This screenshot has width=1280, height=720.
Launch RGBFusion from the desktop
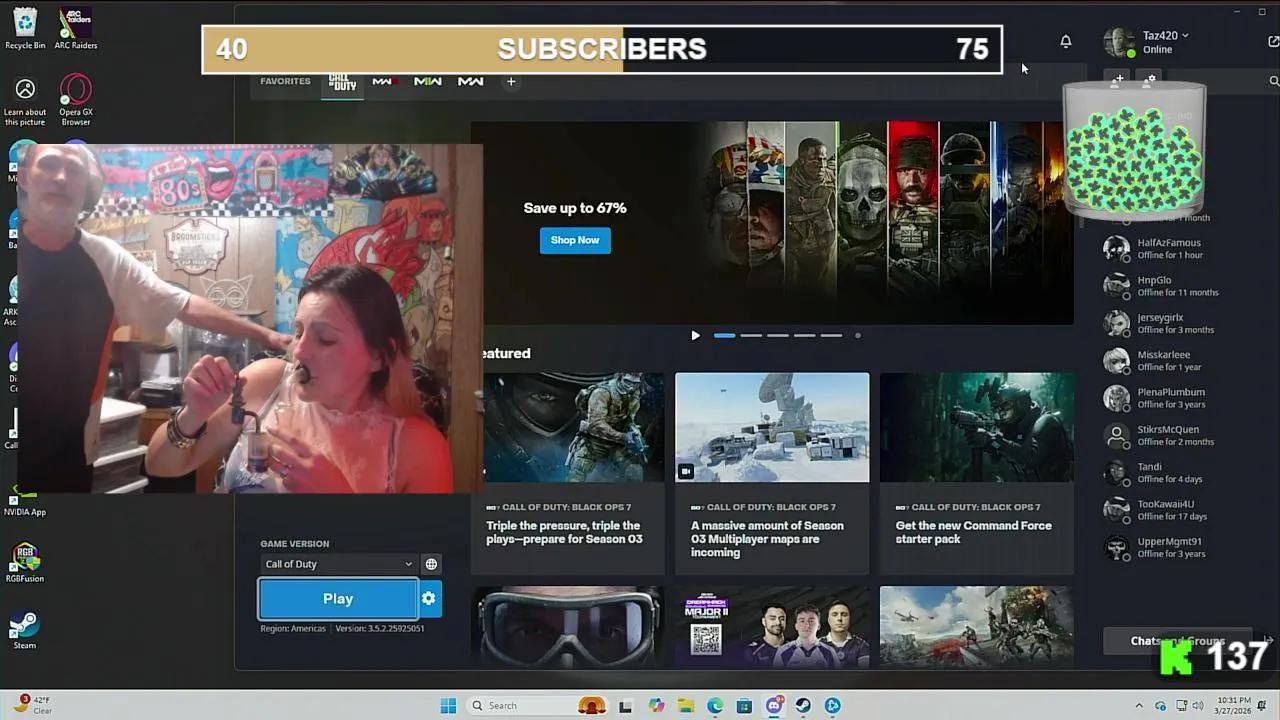click(25, 563)
